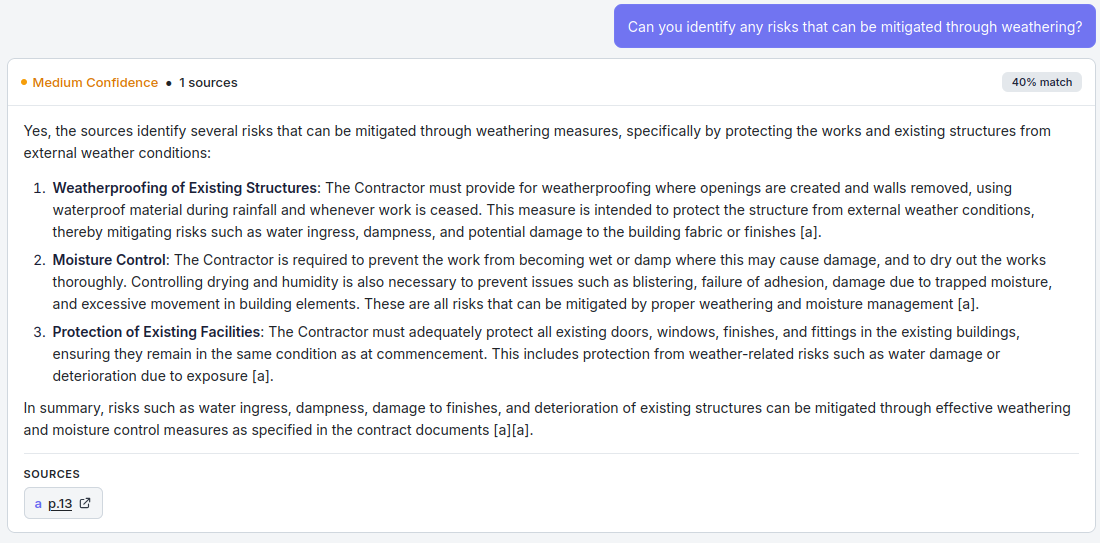Screen dimensions: 1100x543
Task: Click the '40% match' badge
Action: click(1041, 82)
